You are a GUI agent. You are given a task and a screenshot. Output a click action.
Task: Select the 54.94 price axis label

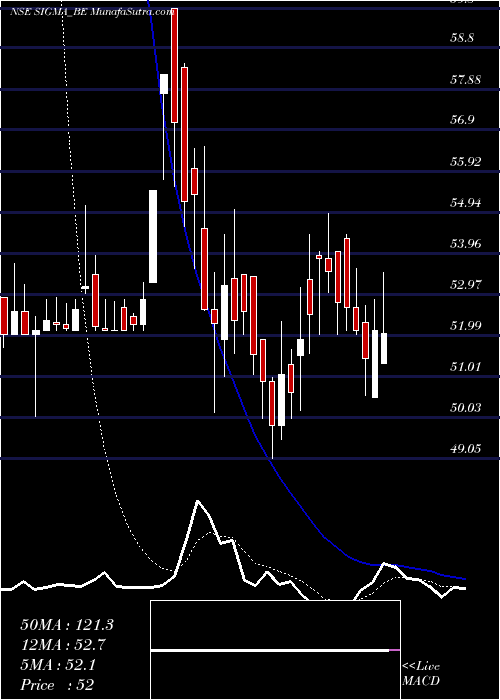pos(466,203)
